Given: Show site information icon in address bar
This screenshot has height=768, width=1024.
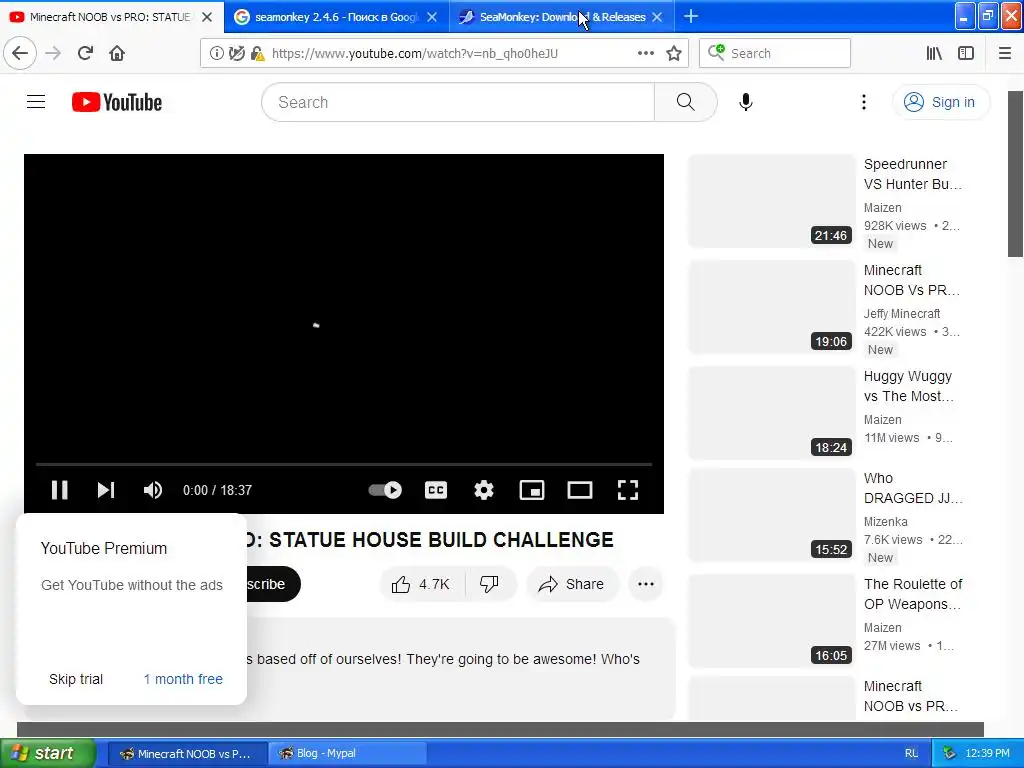Looking at the screenshot, I should (216, 54).
